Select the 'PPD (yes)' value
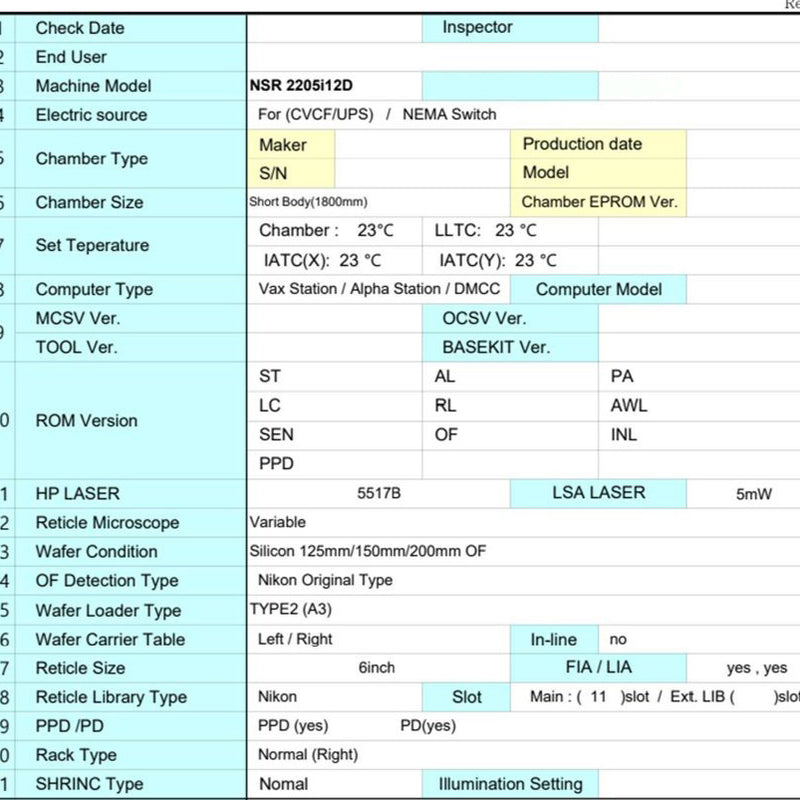This screenshot has height=800, width=800. pyautogui.click(x=293, y=726)
